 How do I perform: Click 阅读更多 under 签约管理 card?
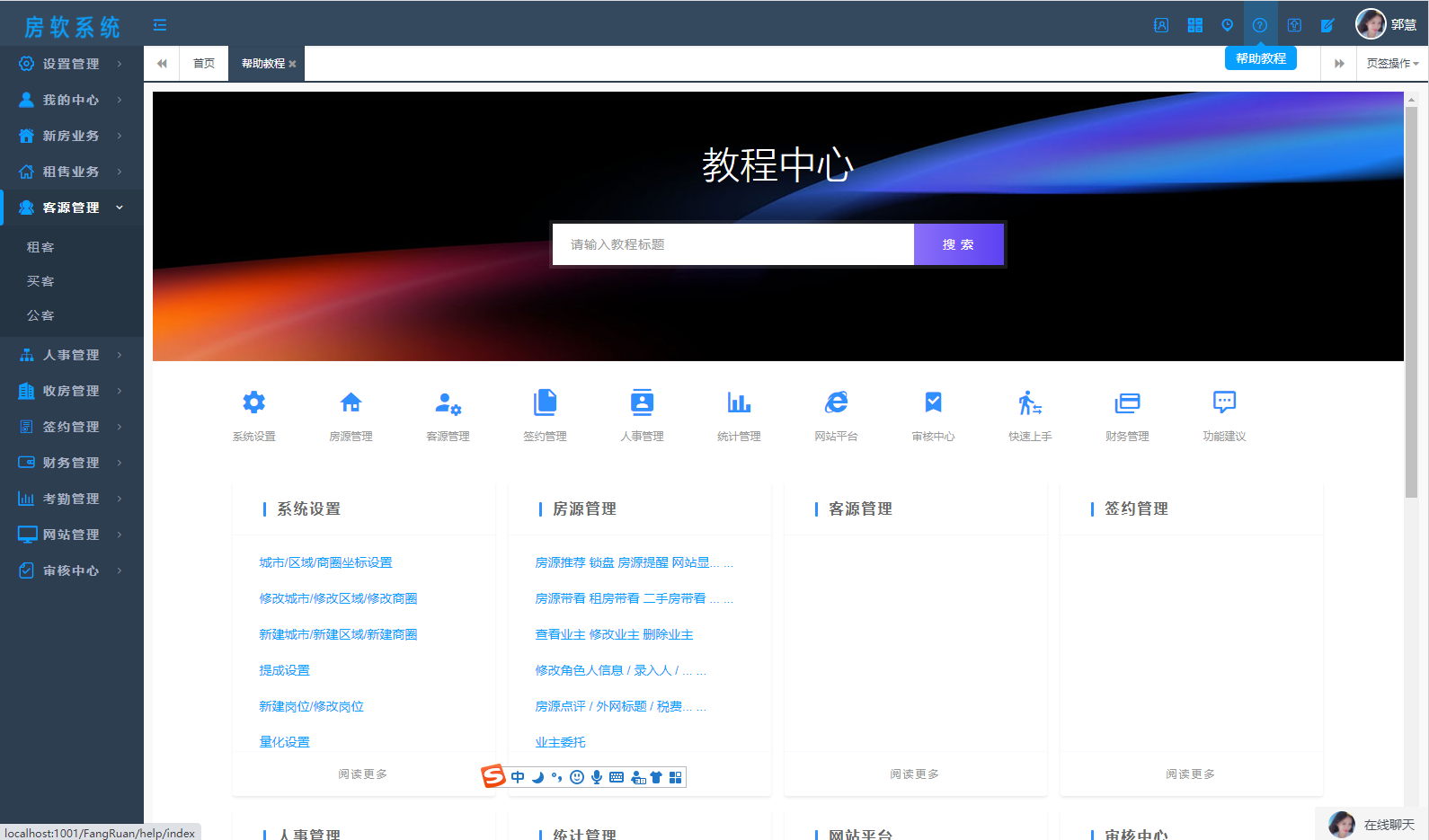click(x=1191, y=774)
